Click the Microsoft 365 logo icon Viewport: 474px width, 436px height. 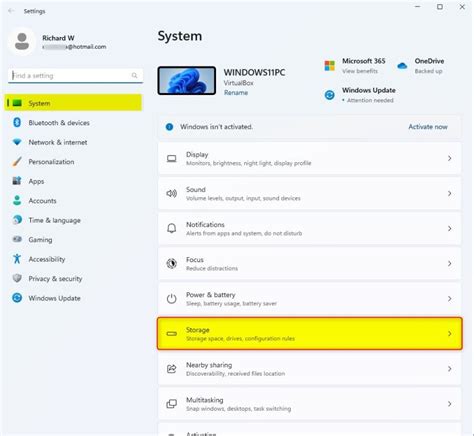coord(330,66)
